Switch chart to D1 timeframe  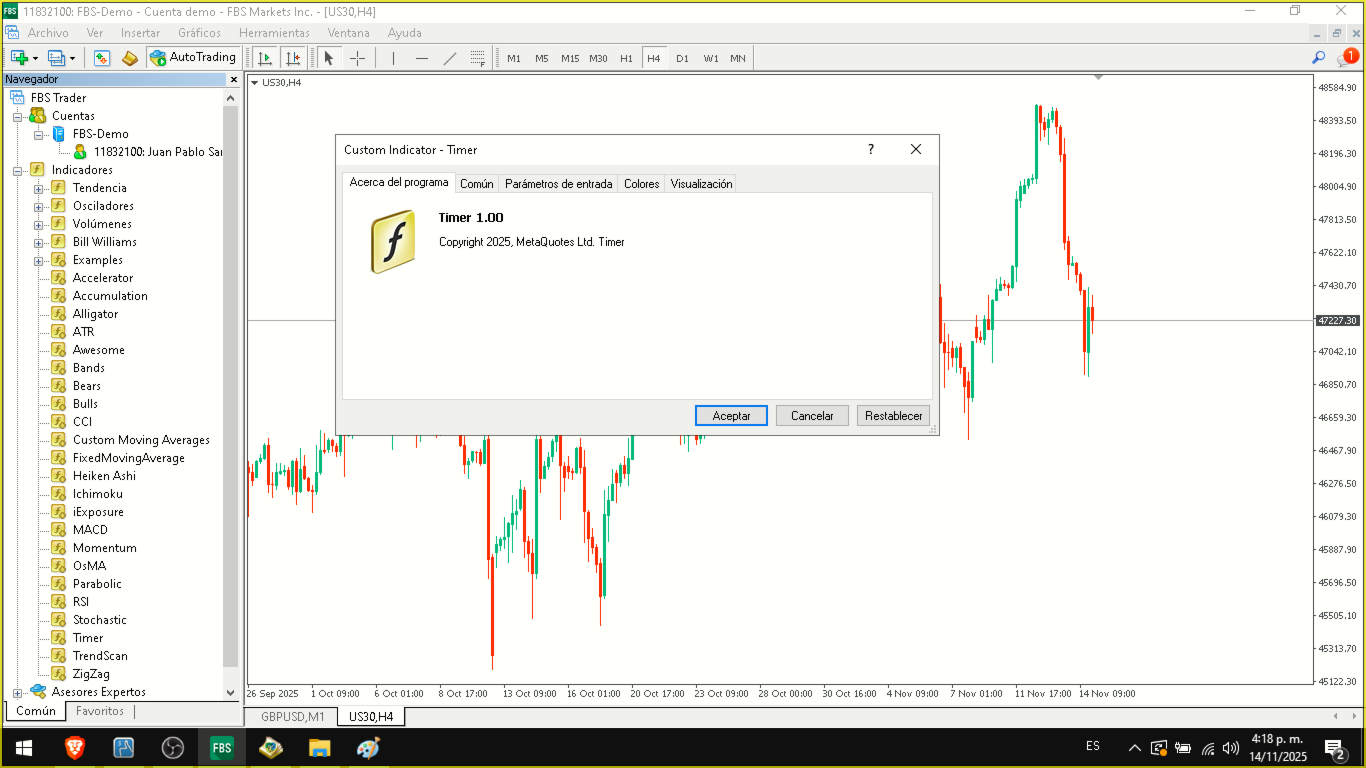[682, 58]
